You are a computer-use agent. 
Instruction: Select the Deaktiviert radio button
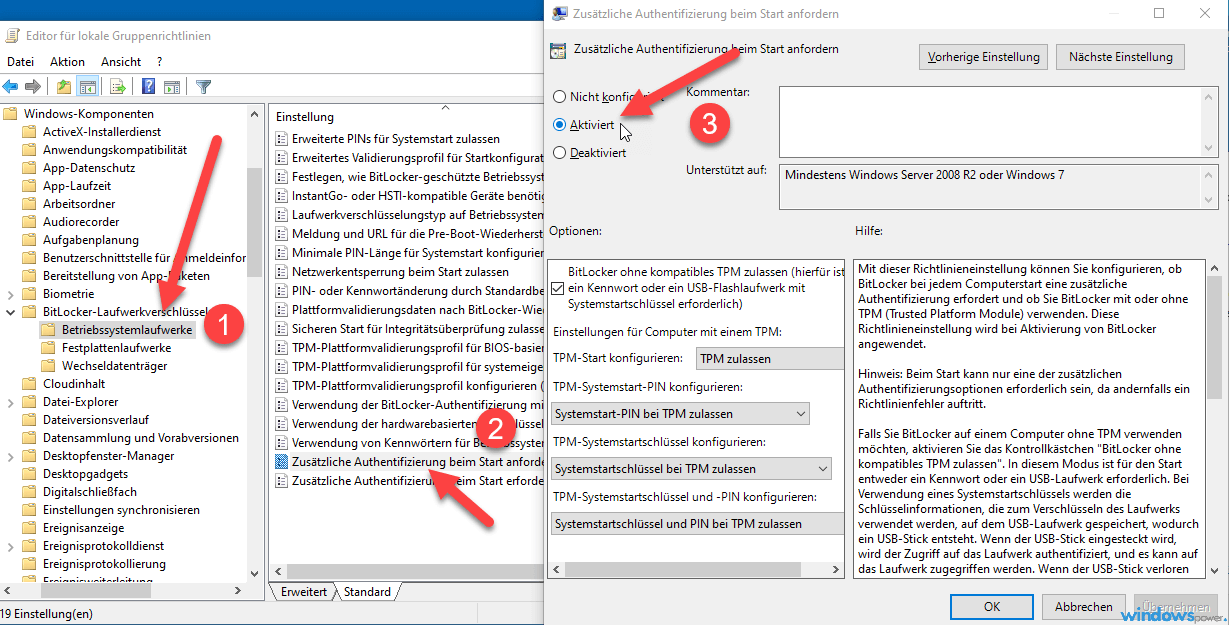click(x=560, y=153)
